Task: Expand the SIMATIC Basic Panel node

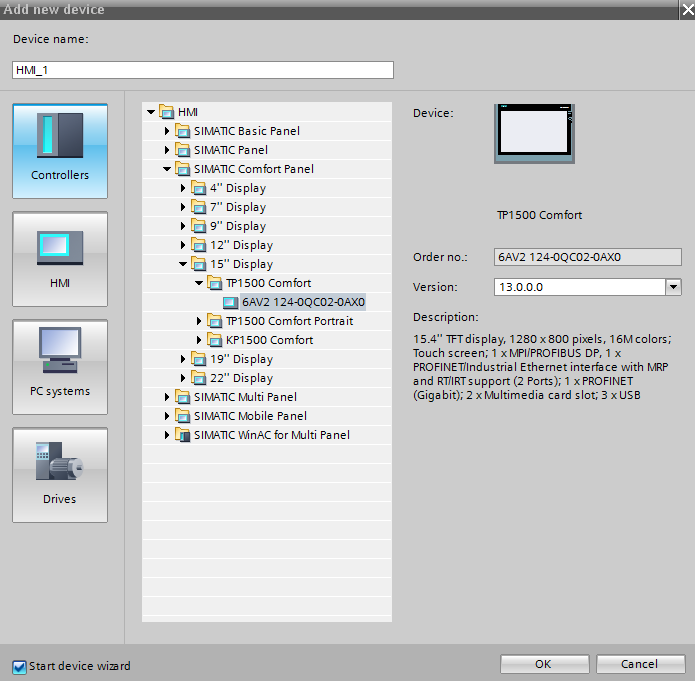Action: [167, 131]
